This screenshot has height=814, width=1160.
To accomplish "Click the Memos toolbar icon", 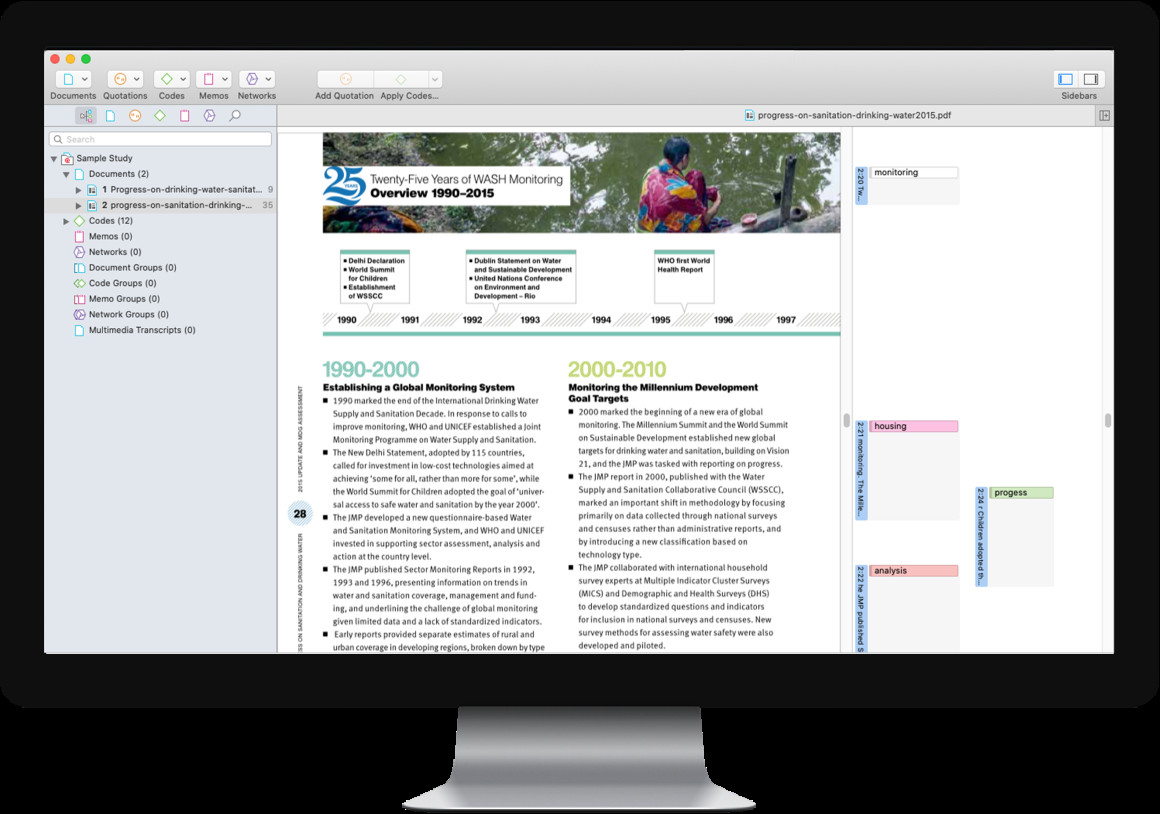I will pyautogui.click(x=209, y=79).
